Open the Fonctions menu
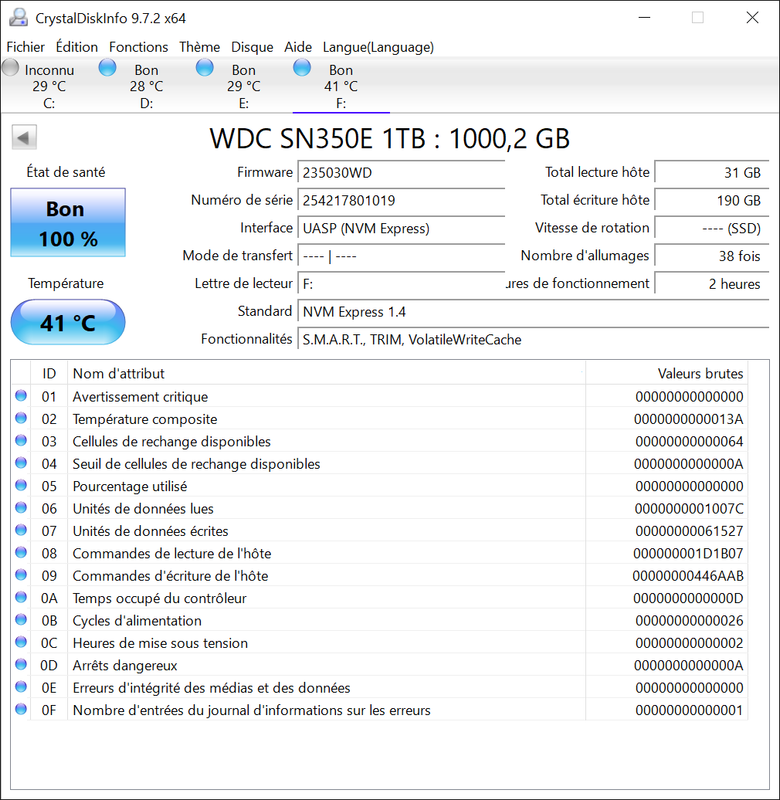 [x=139, y=47]
